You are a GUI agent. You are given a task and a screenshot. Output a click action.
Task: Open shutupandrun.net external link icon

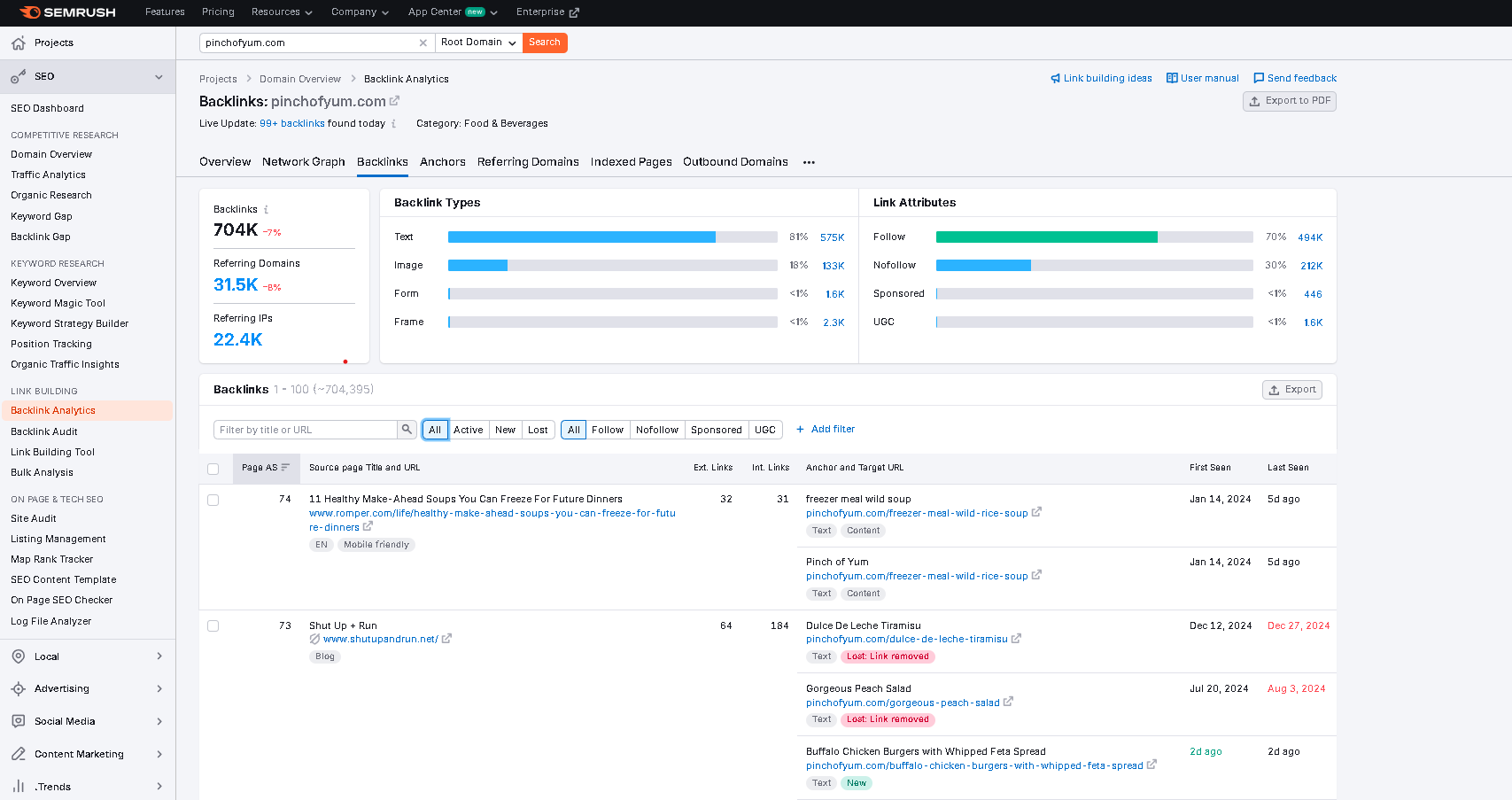[x=446, y=638]
